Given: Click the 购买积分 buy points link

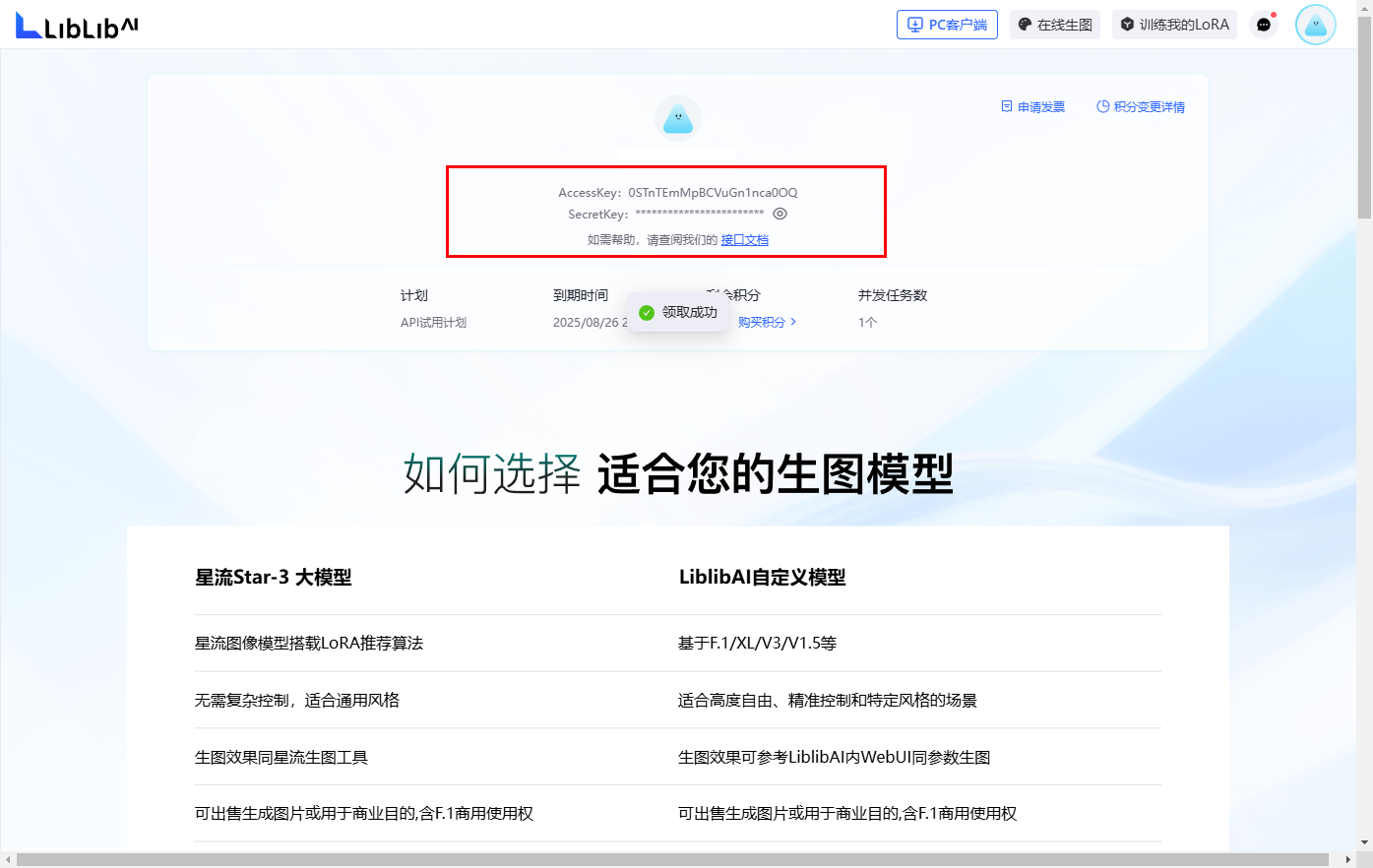Looking at the screenshot, I should [x=767, y=322].
